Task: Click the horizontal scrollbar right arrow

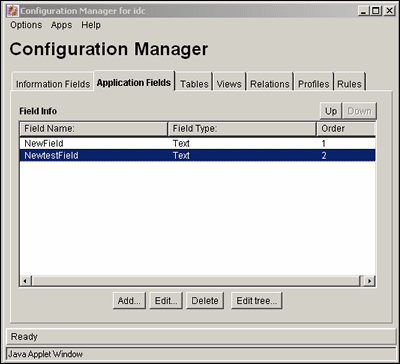Action: tap(369, 281)
